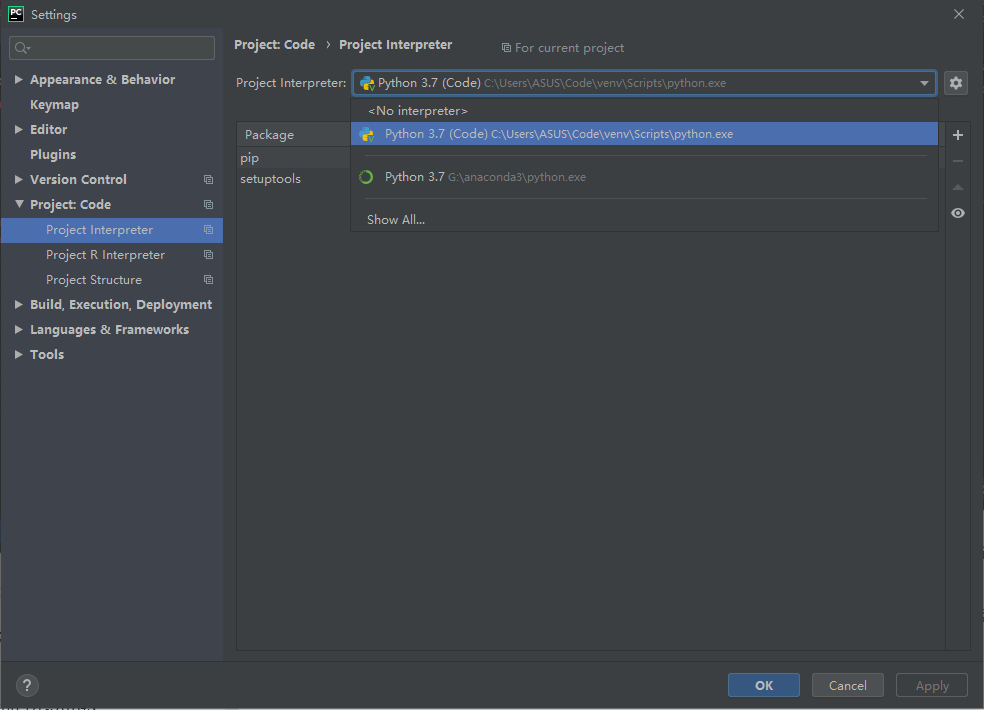The height and width of the screenshot is (710, 984).
Task: Click the magnifier icon in the search box
Action: tap(19, 47)
